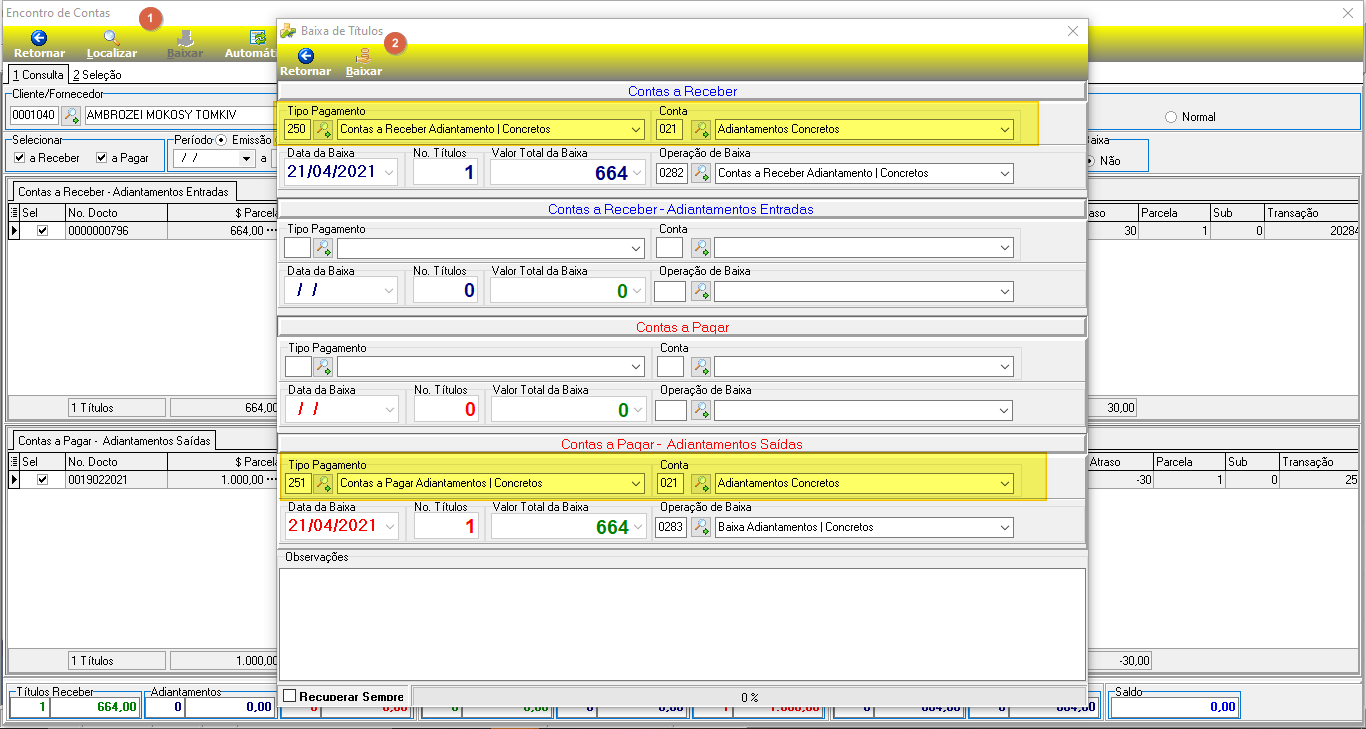This screenshot has height=729, width=1366.
Task: Open Tipo Pagamento lookup in Adiantamentos Entradas section
Action: click(323, 247)
